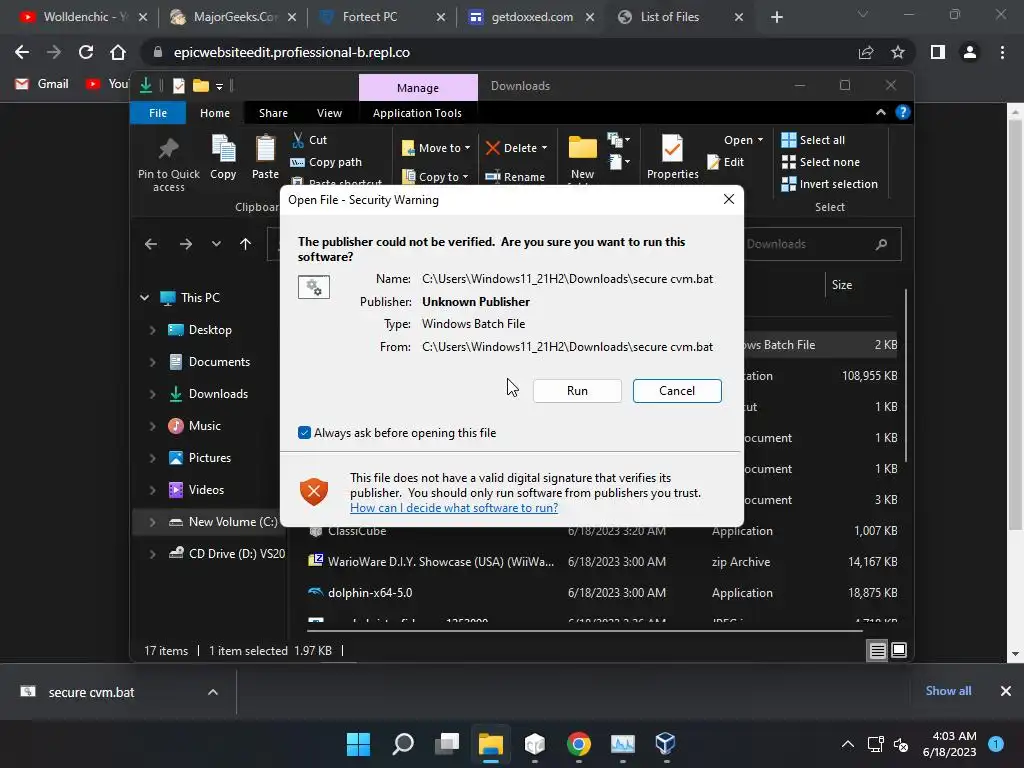Click Copy path in Clipboard group
The width and height of the screenshot is (1024, 768).
327,162
